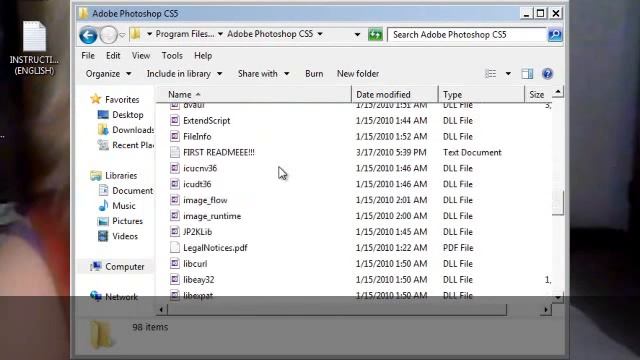Select the LegalNotices.pdf file icon
The image size is (640, 360).
click(x=175, y=248)
